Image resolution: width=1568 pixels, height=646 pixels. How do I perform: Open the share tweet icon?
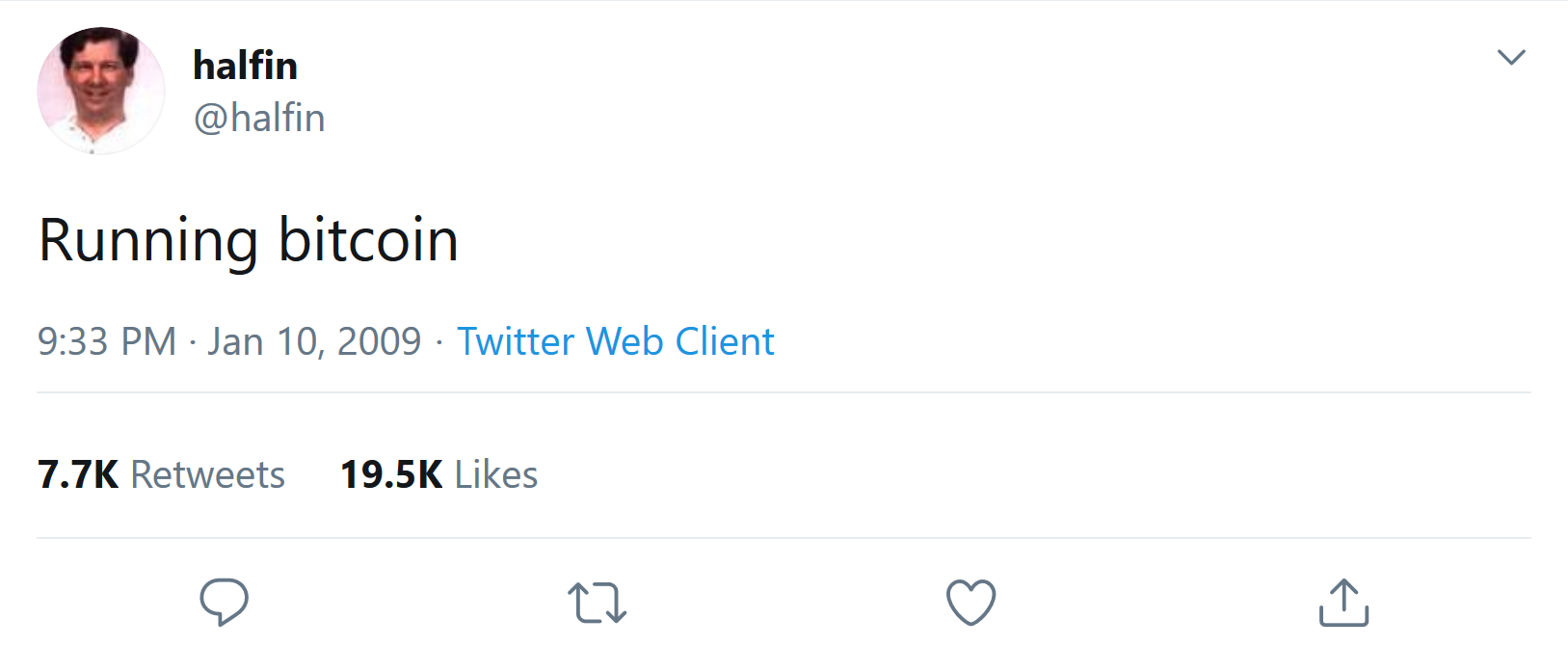[1343, 603]
